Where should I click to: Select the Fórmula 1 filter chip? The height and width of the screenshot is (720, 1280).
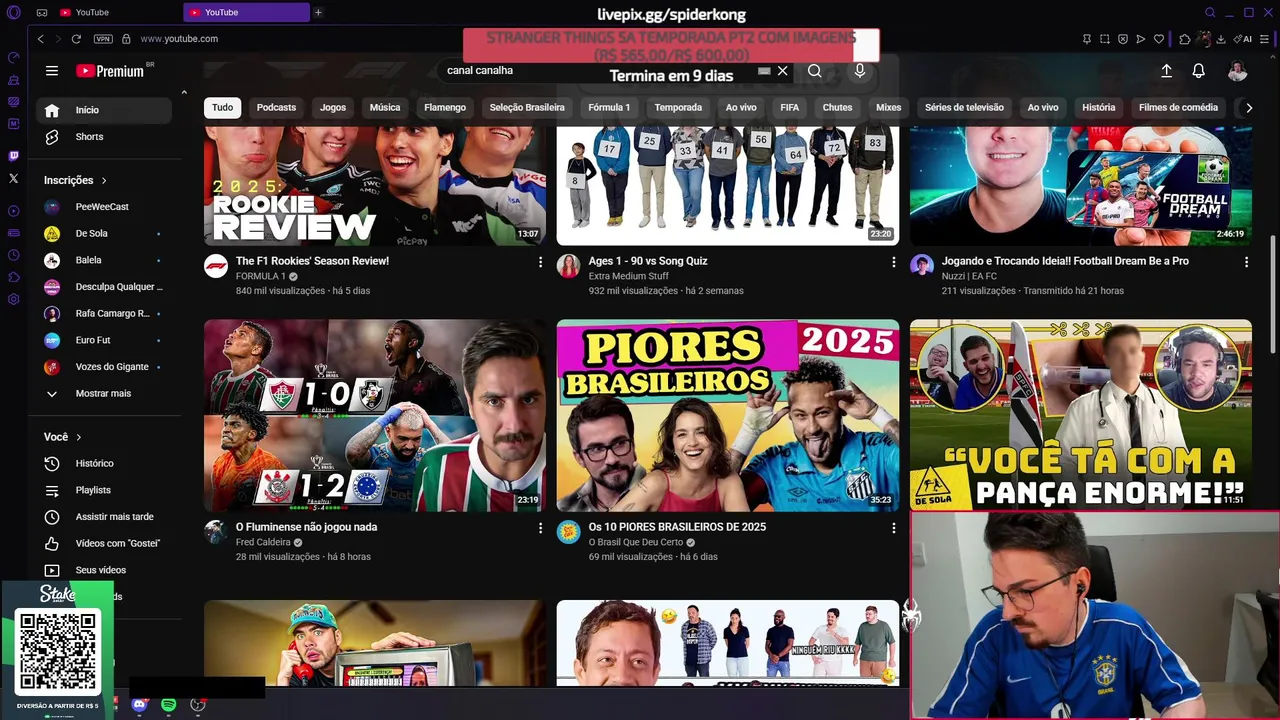click(609, 107)
